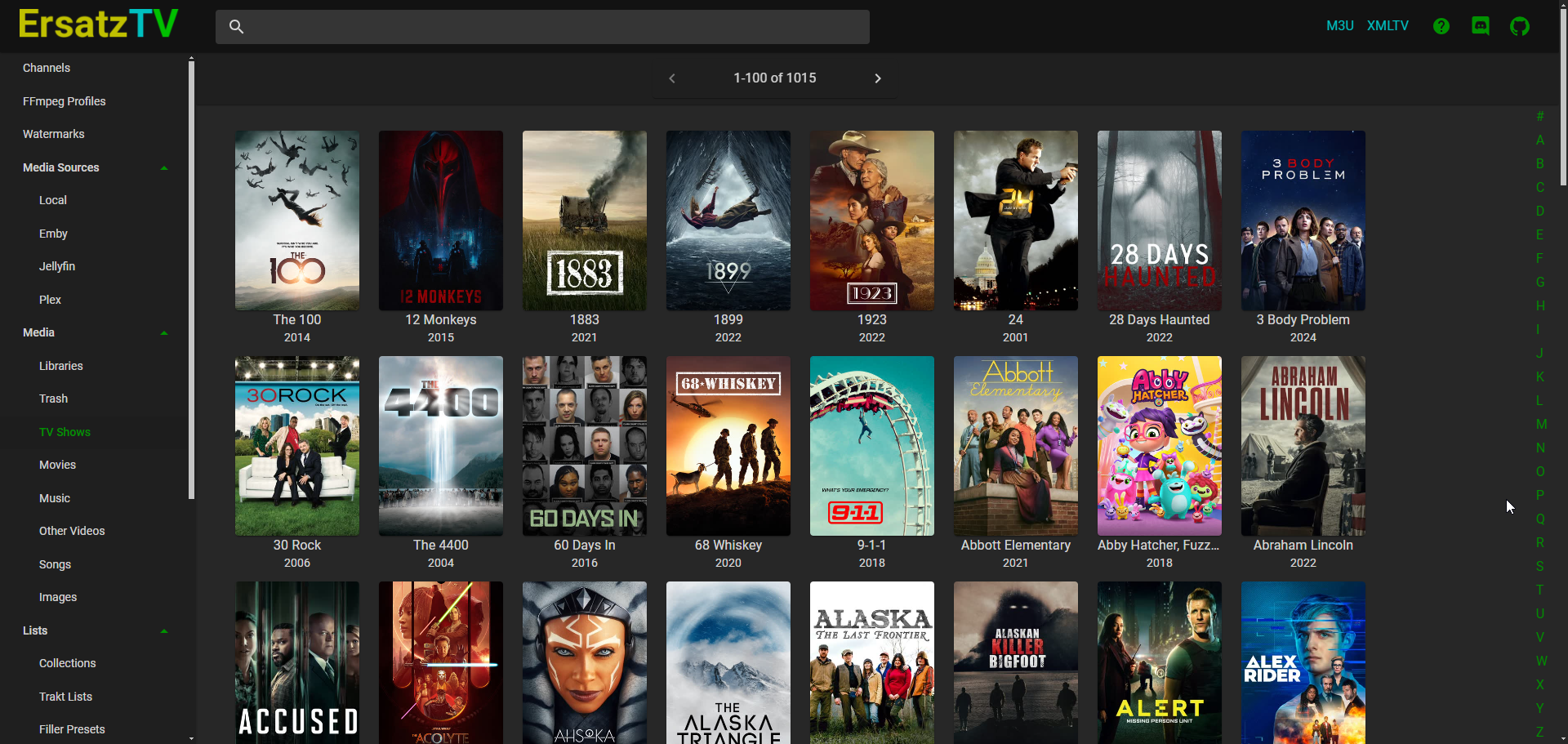Jump to letter Z in index
This screenshot has width=1568, height=744.
[1540, 733]
